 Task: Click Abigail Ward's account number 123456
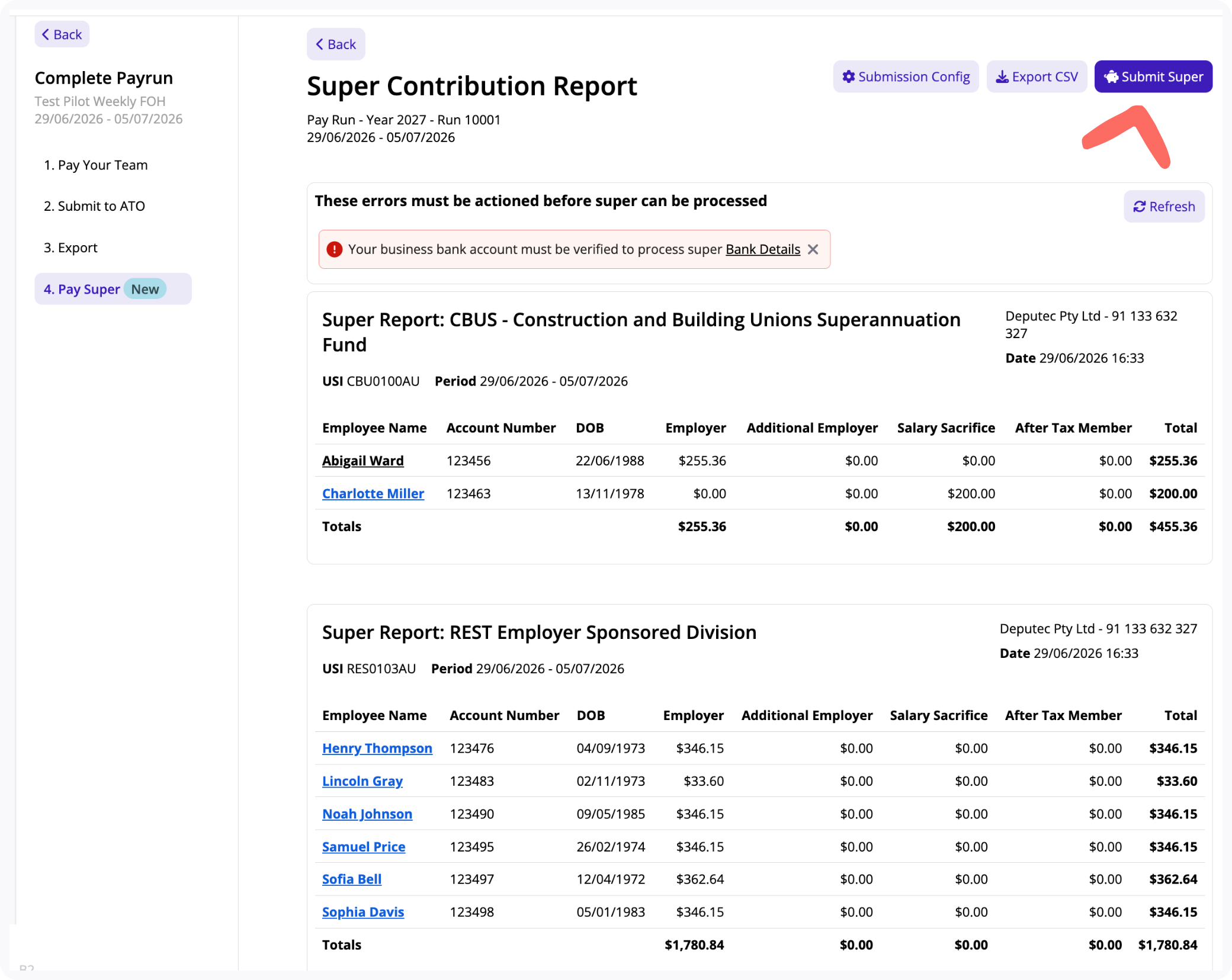click(469, 461)
